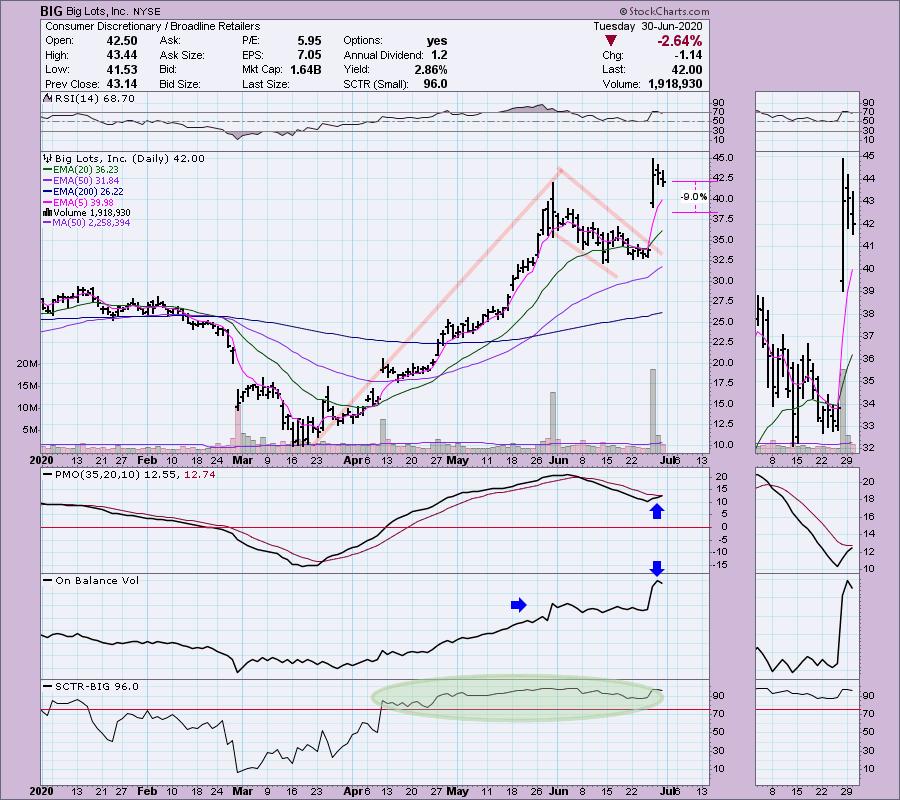This screenshot has width=900, height=800.
Task: Click the RSI(14) 68.70 indicator label
Action: 94,98
